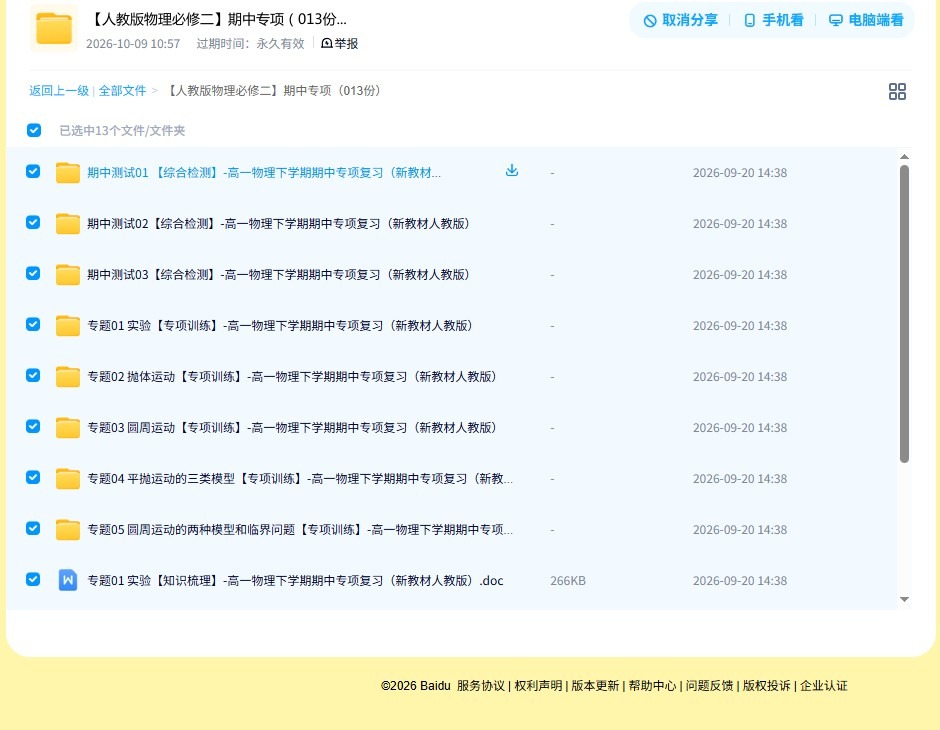Image resolution: width=940 pixels, height=730 pixels.
Task: Click folder icon of 专题01 实验【专项训练】row
Action: (x=68, y=325)
